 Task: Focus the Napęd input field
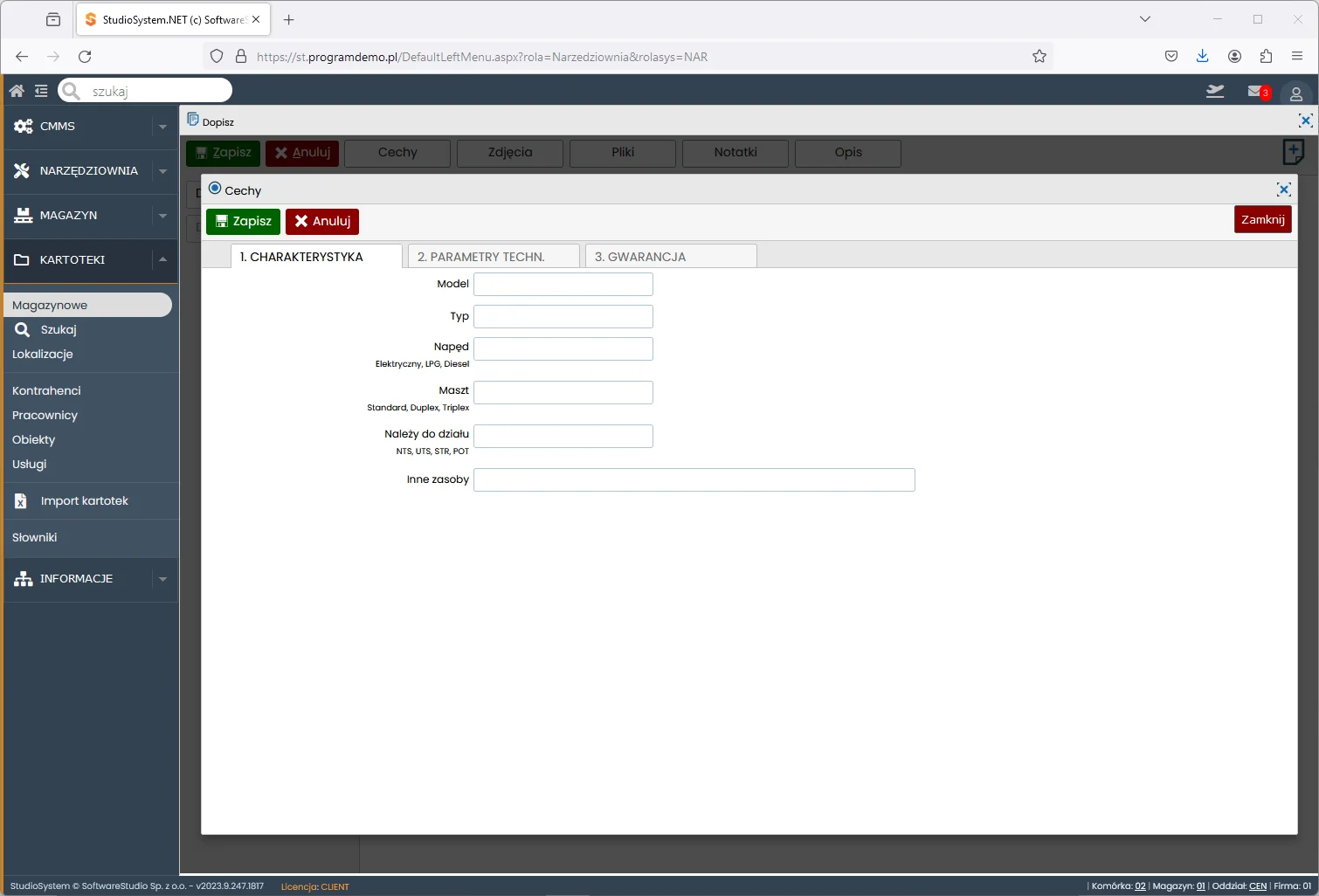click(x=563, y=349)
